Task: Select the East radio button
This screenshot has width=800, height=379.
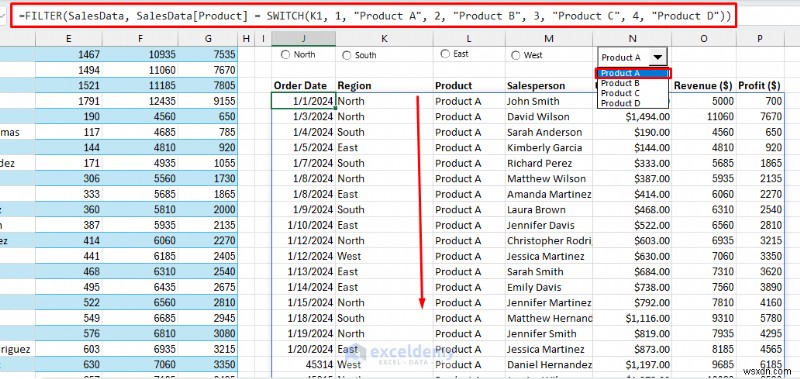Action: 445,54
